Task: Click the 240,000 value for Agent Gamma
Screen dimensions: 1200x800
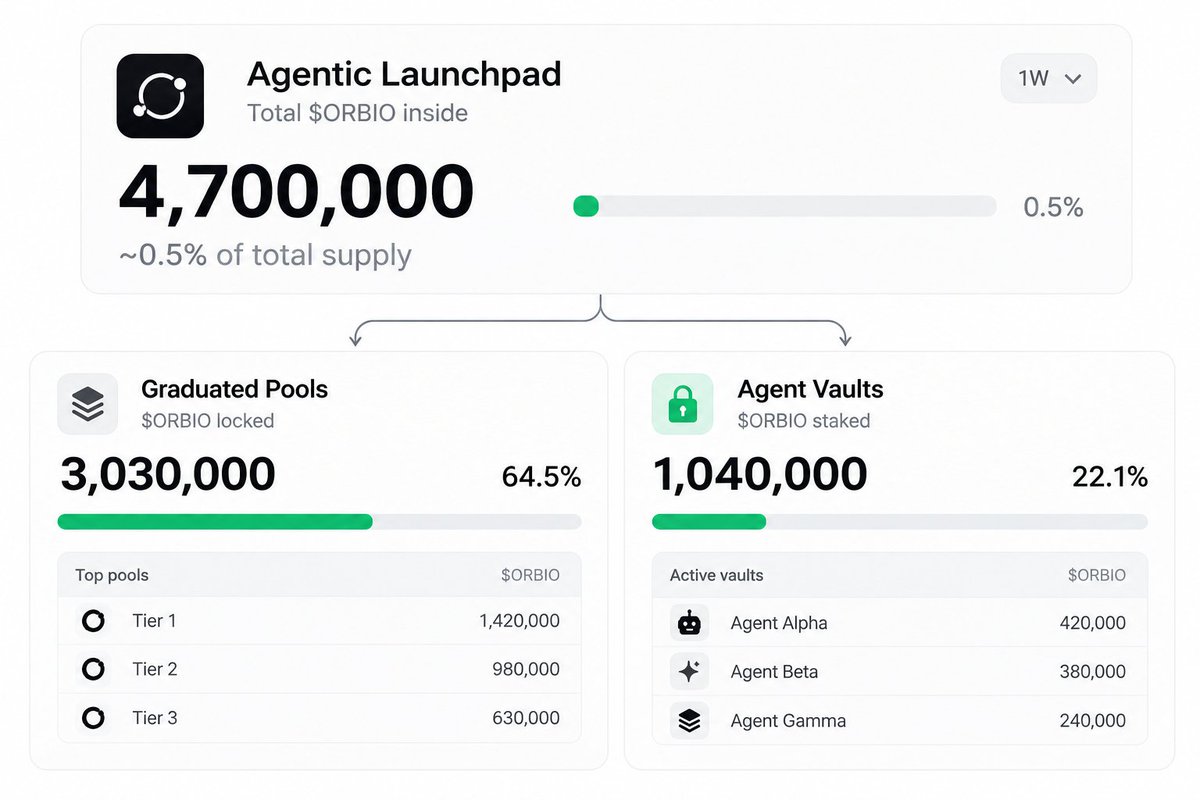Action: (1092, 720)
